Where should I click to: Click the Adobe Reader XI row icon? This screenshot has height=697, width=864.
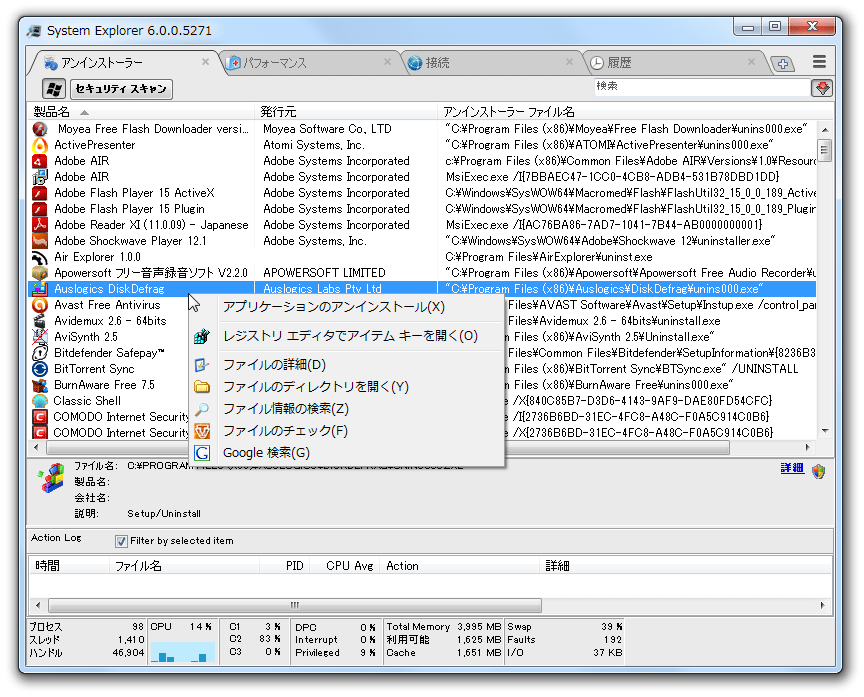40,225
